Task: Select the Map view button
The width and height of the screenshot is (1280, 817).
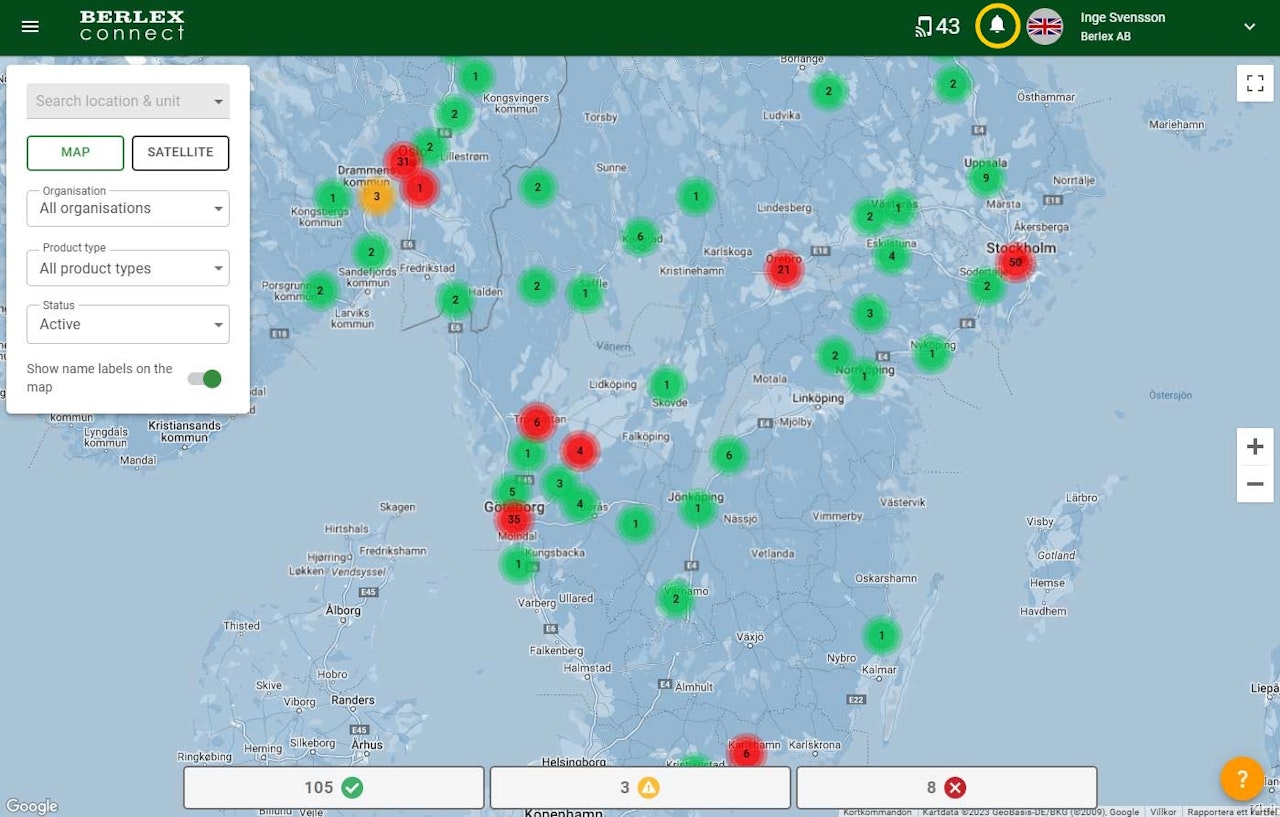Action: click(75, 153)
